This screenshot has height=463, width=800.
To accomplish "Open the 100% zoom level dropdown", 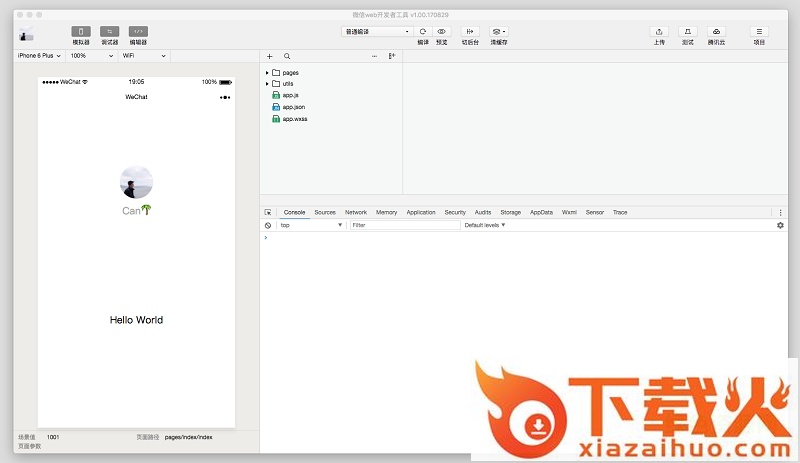I will pyautogui.click(x=92, y=56).
